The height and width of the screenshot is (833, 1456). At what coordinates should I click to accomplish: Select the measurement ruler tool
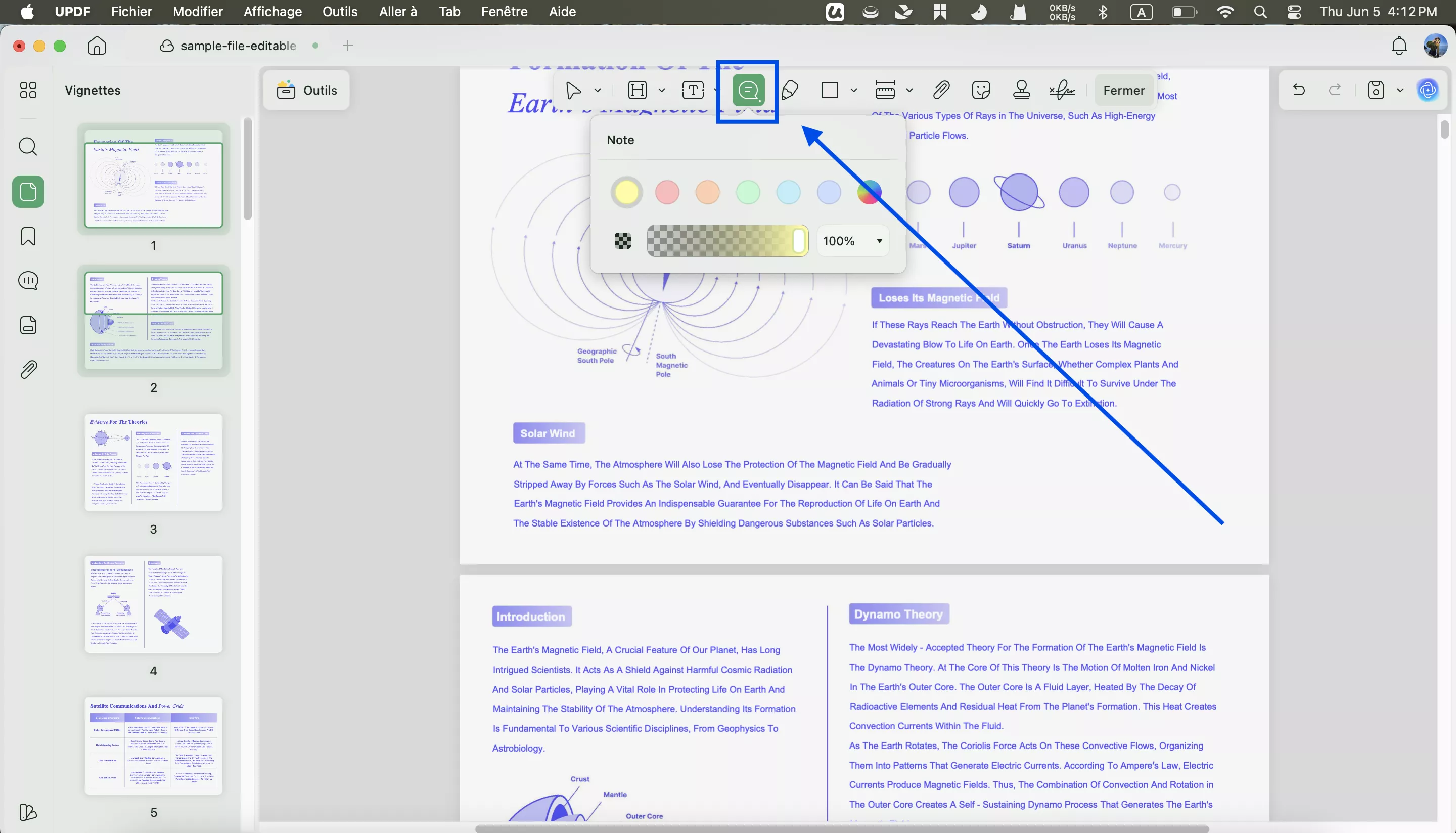[x=885, y=91]
